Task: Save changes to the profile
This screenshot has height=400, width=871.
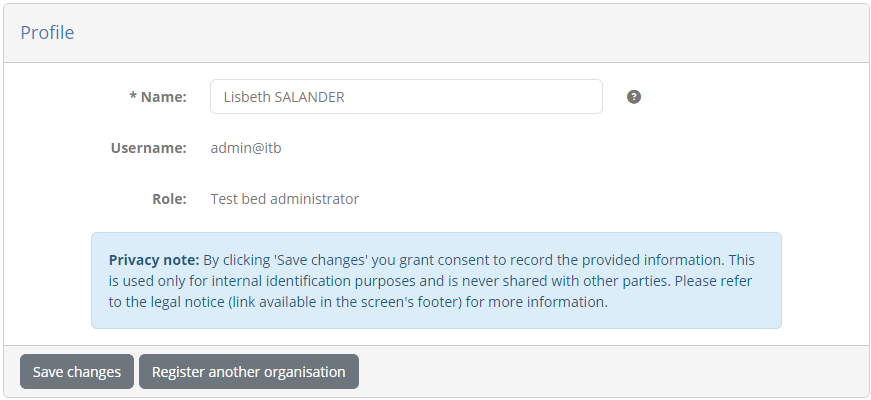Action: [77, 372]
